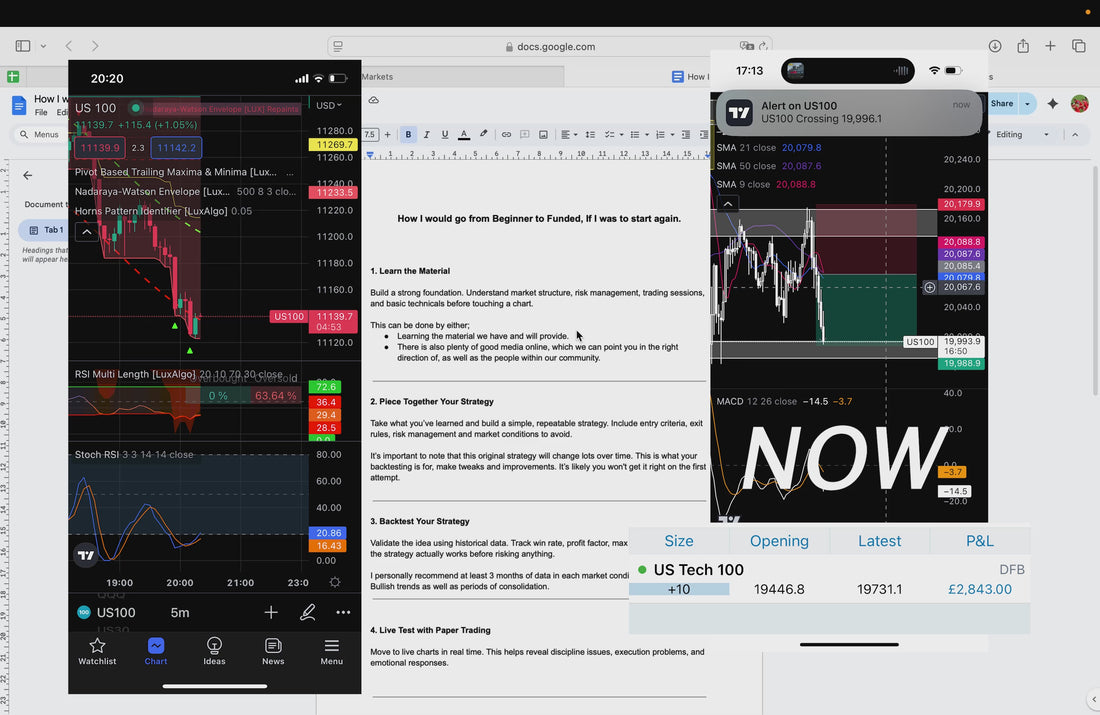Toggle underline formatting
This screenshot has height=715, width=1100.
(445, 134)
